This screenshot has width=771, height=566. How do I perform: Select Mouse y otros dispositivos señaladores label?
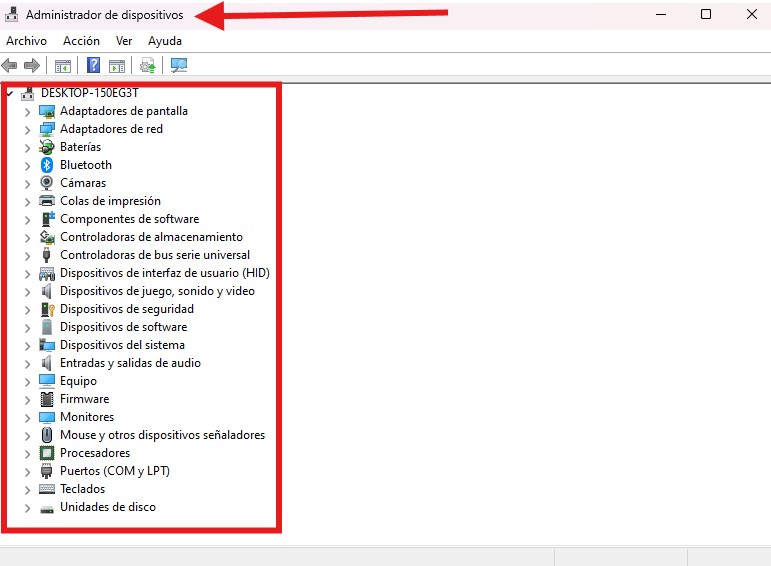click(x=162, y=435)
